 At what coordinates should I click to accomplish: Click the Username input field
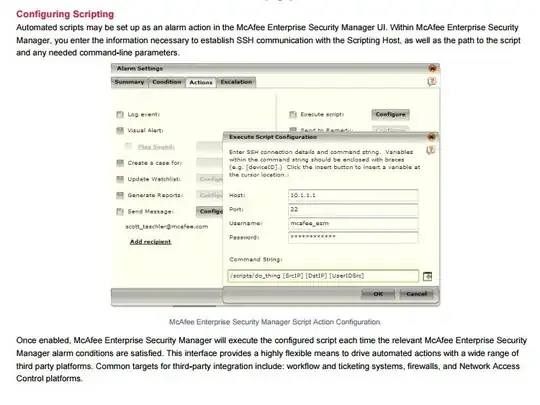point(353,224)
